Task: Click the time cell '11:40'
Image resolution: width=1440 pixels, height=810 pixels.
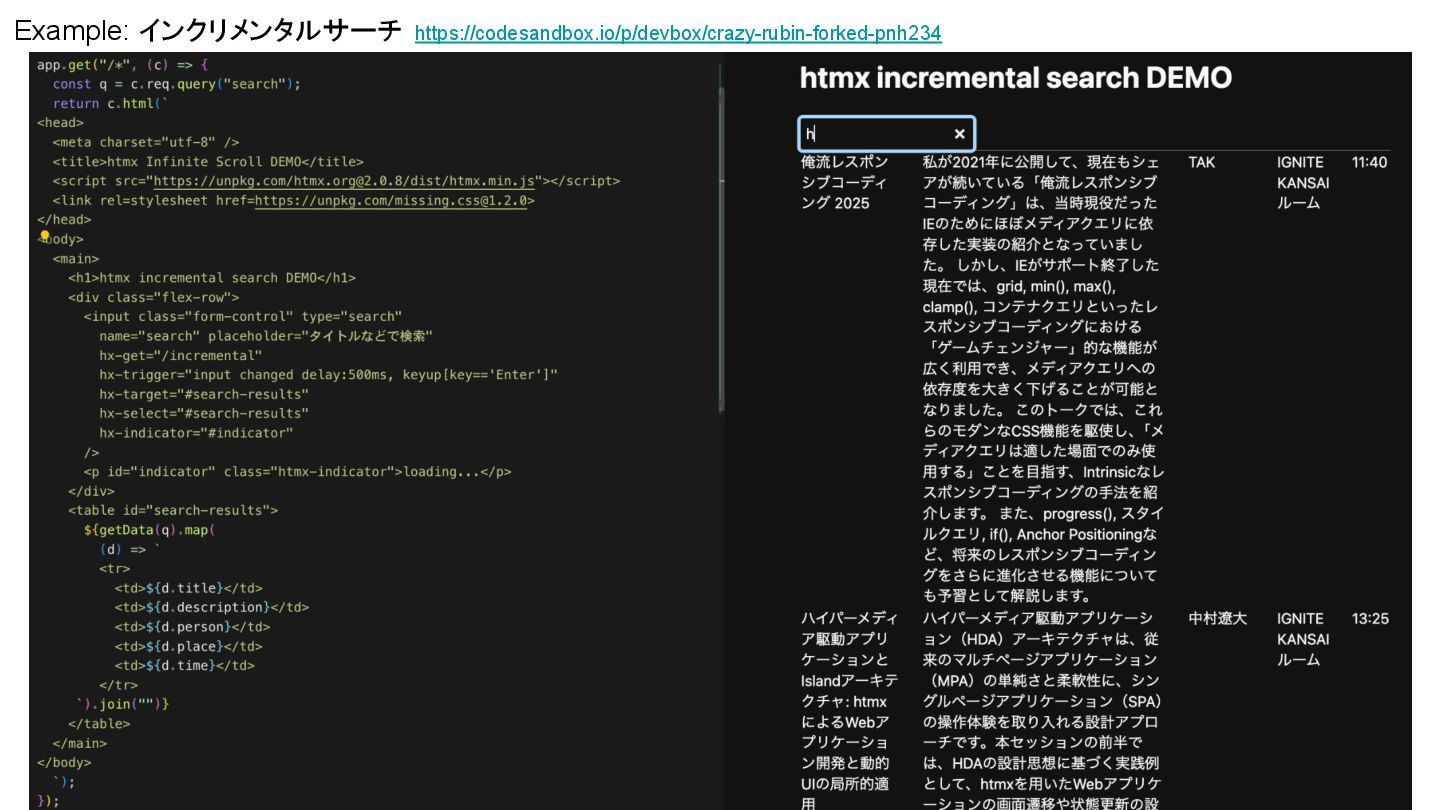Action: point(1369,162)
